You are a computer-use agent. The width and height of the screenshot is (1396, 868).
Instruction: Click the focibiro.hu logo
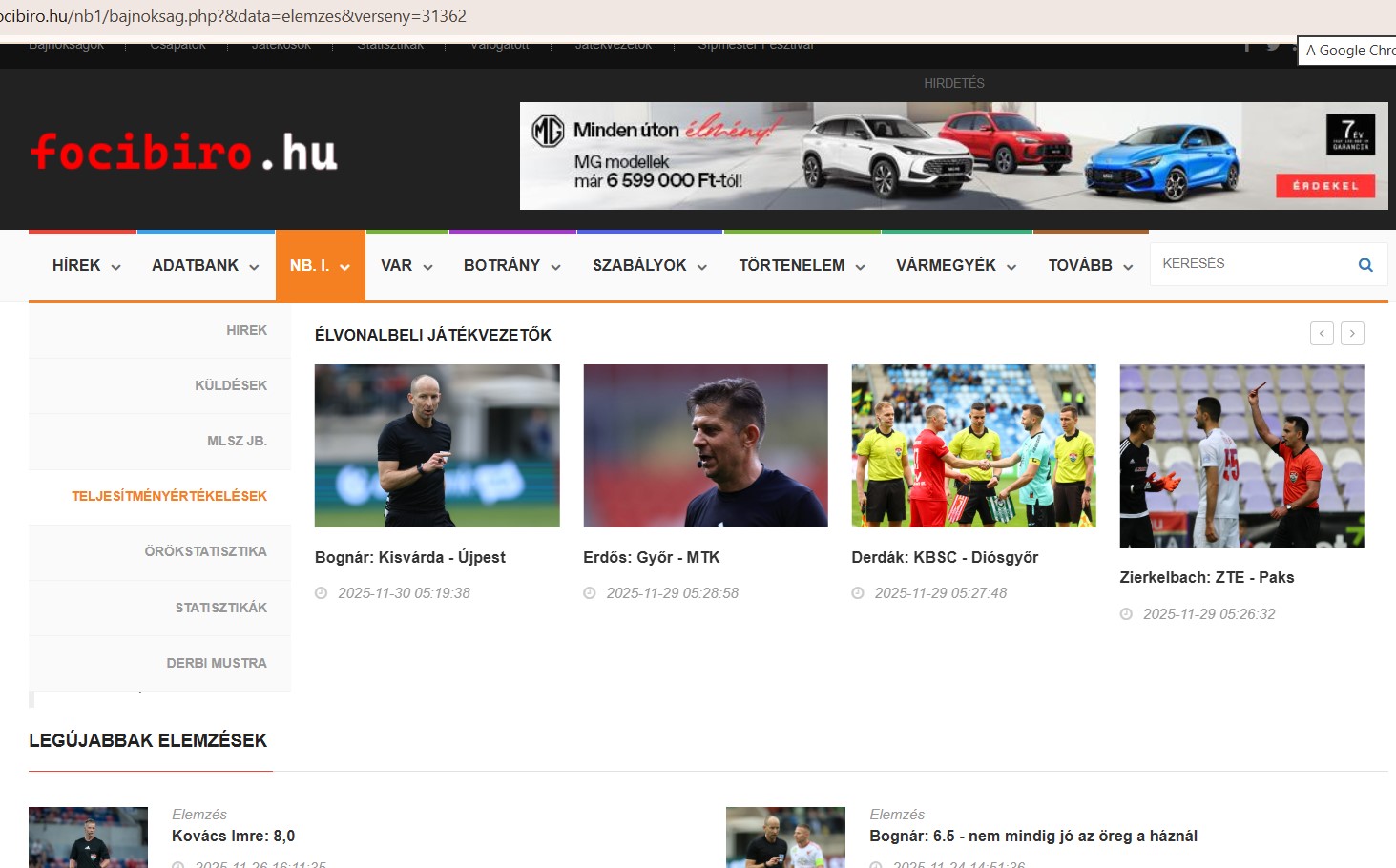(x=183, y=153)
